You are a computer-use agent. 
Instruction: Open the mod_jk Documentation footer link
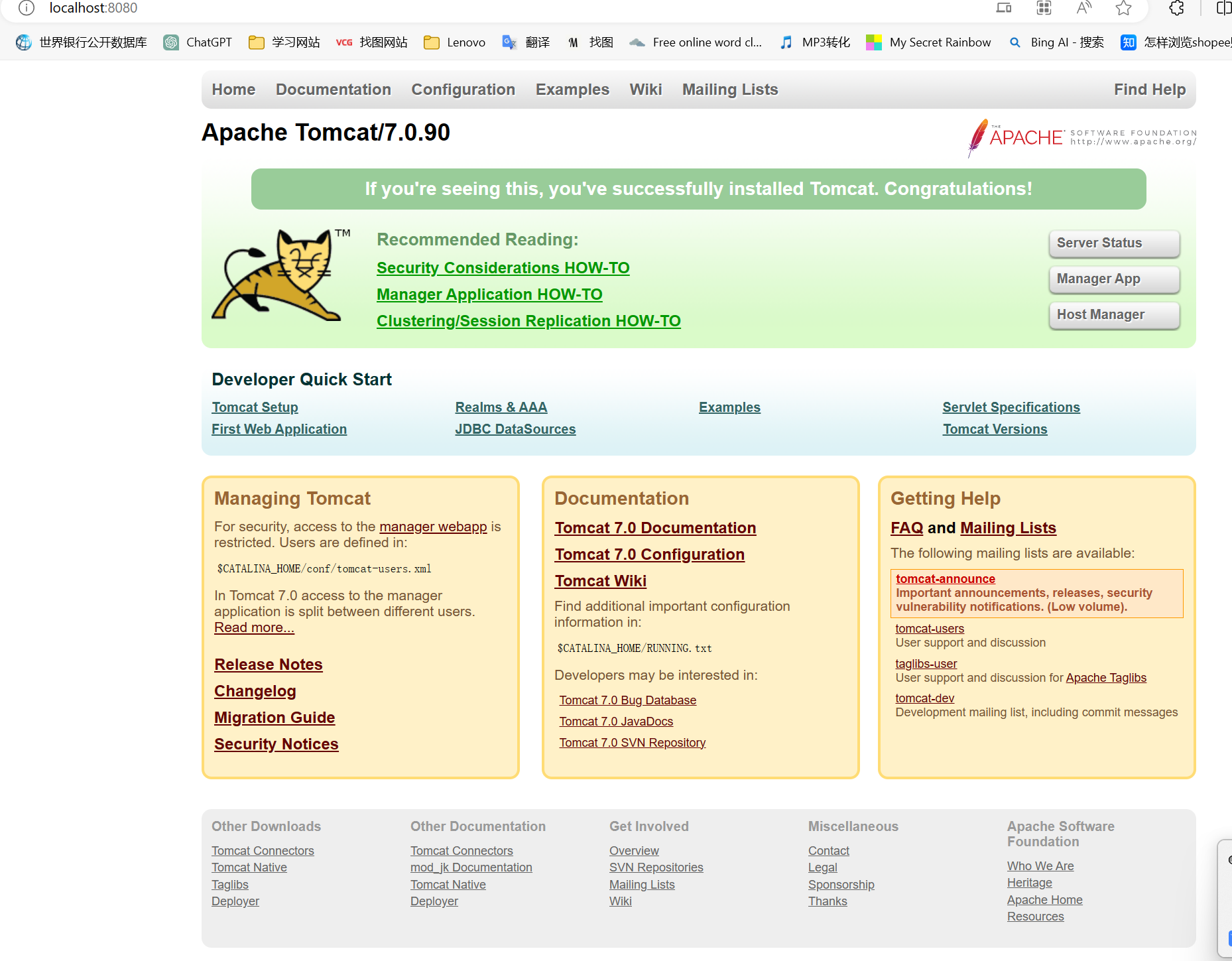coord(471,867)
